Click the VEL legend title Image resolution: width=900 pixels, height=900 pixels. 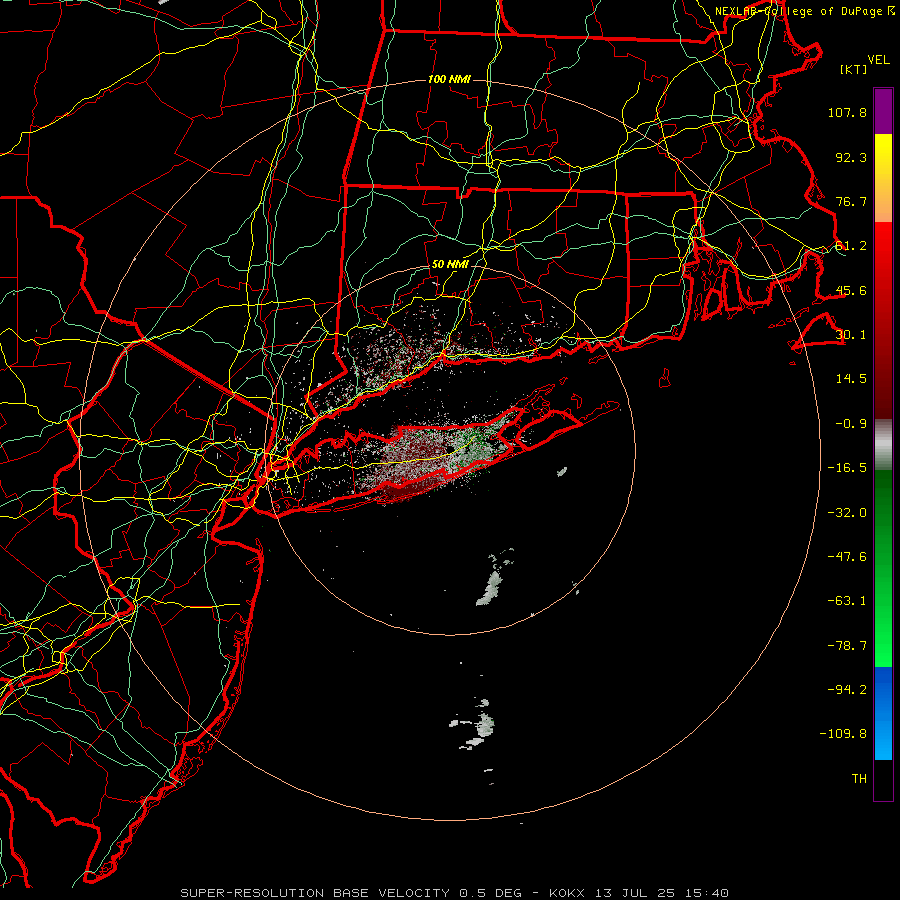tap(879, 60)
